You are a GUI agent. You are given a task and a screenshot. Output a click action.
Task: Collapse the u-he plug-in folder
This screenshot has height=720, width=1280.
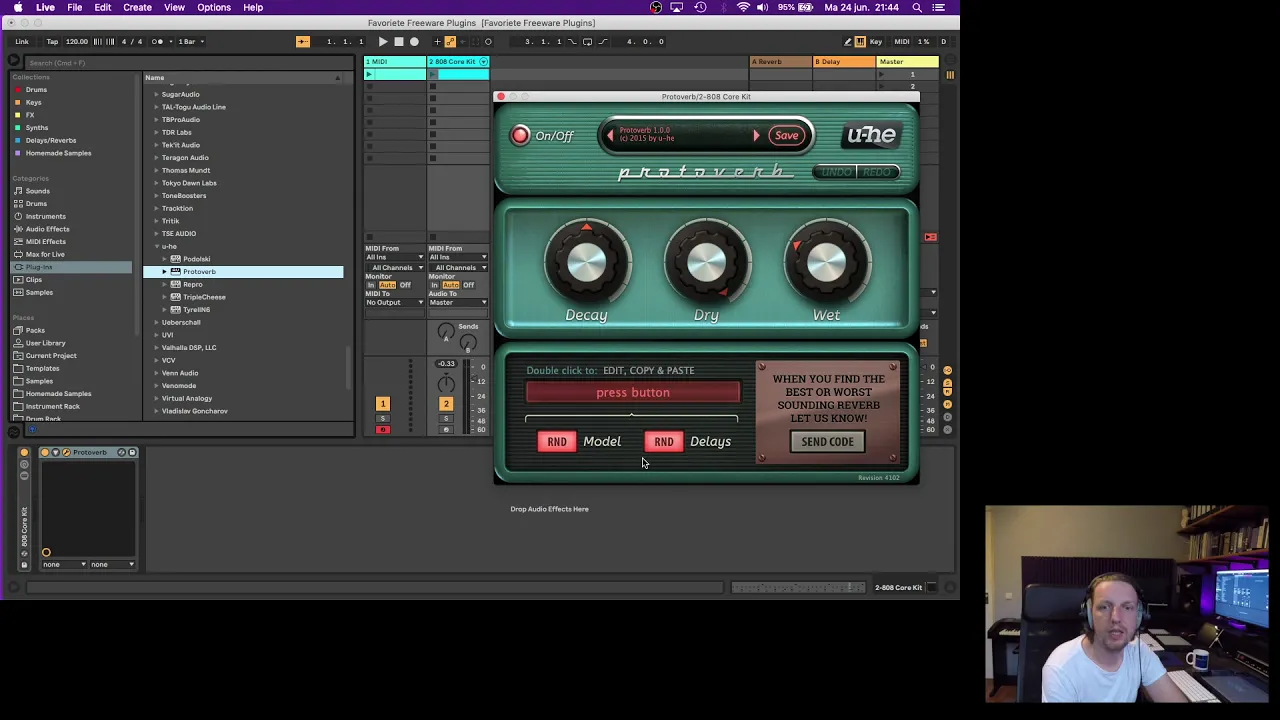[x=156, y=246]
